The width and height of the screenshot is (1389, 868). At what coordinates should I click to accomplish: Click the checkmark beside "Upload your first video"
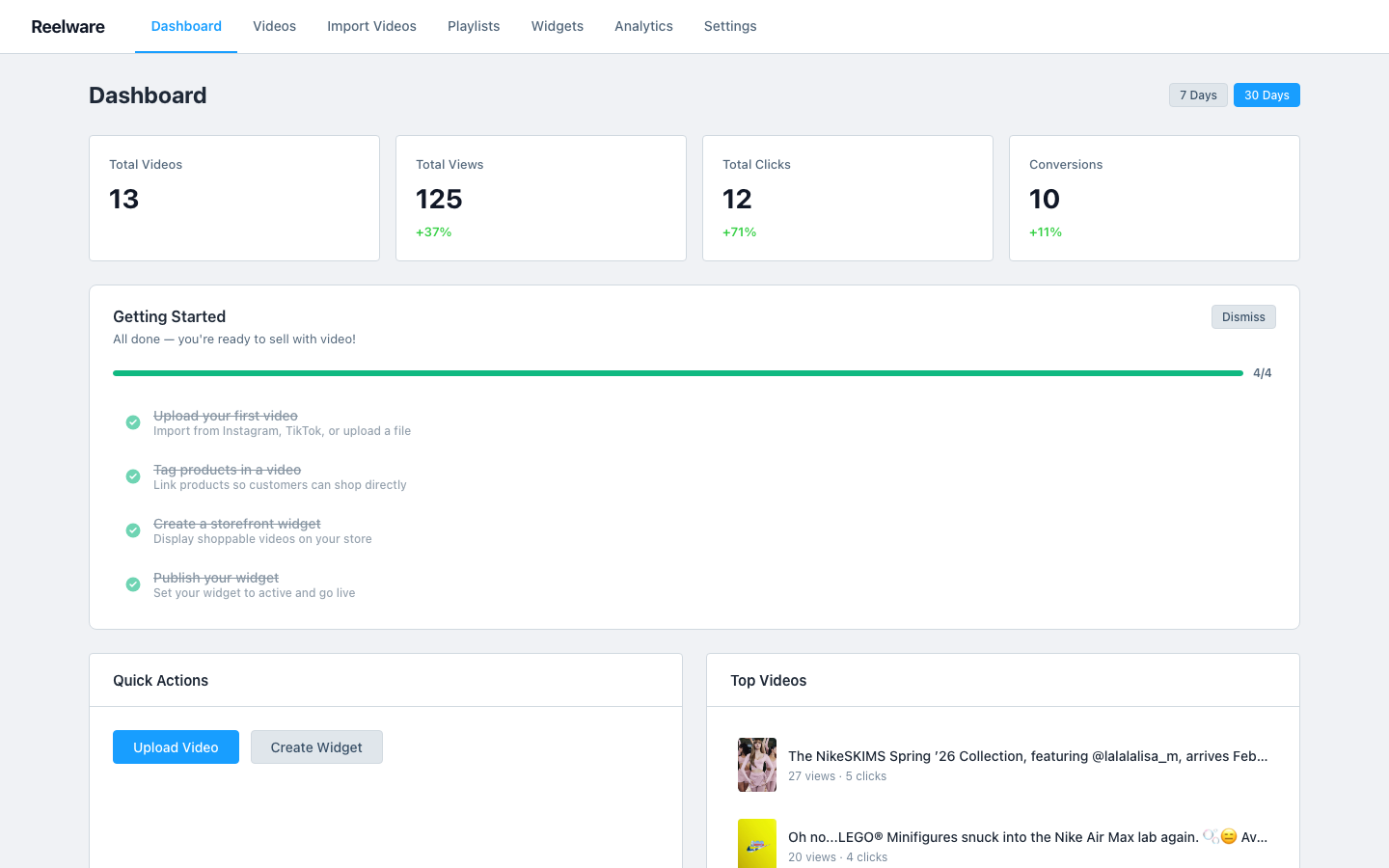133,422
